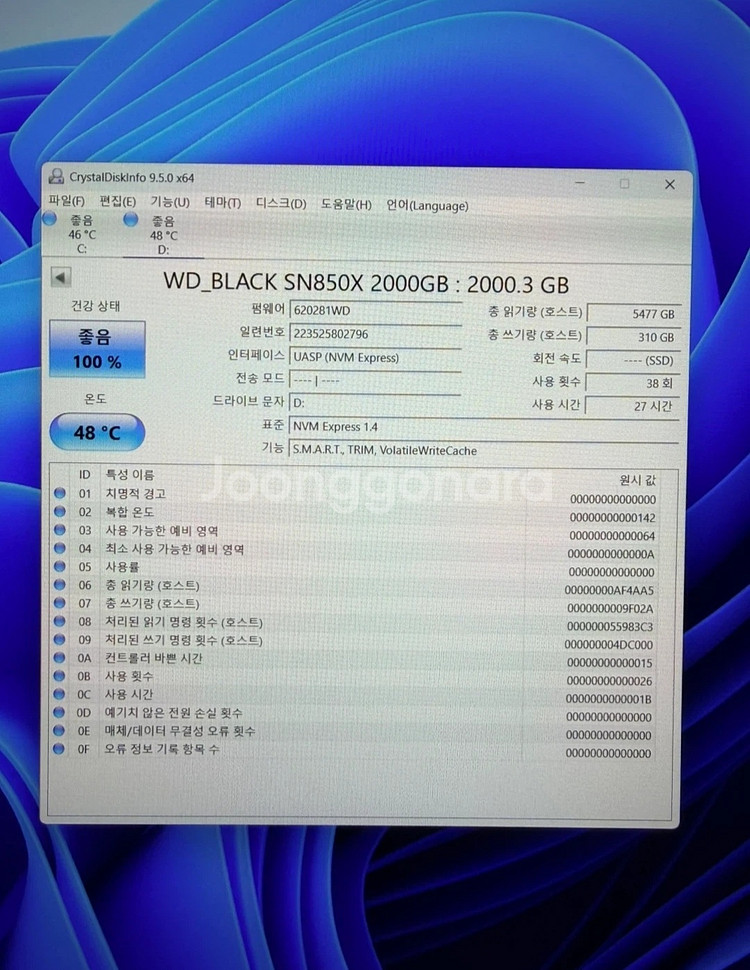Open the 파일(F) menu
The height and width of the screenshot is (970, 750).
[66, 201]
